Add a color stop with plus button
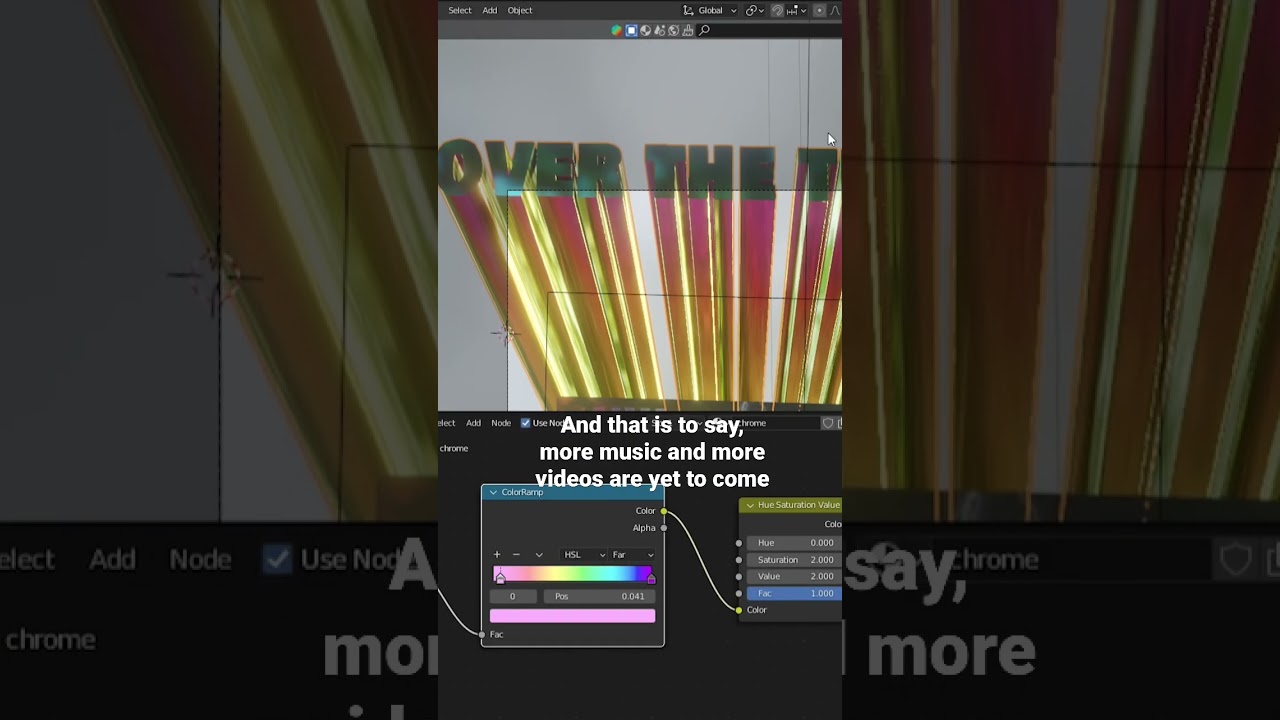1280x720 pixels. click(x=497, y=554)
